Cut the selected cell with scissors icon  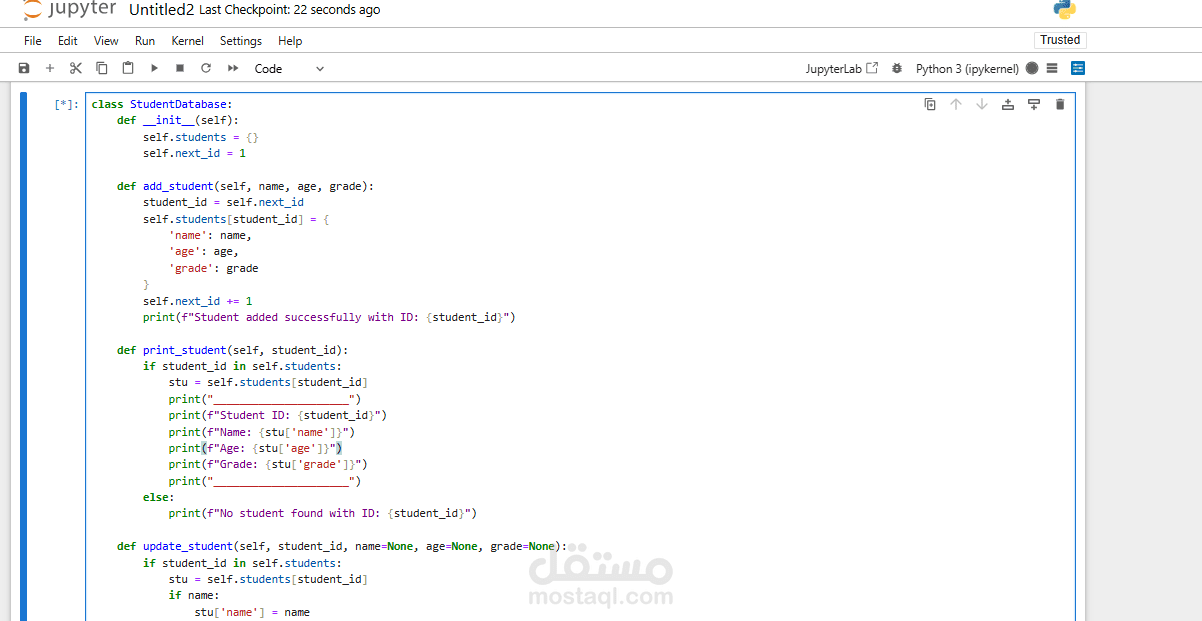[x=76, y=68]
